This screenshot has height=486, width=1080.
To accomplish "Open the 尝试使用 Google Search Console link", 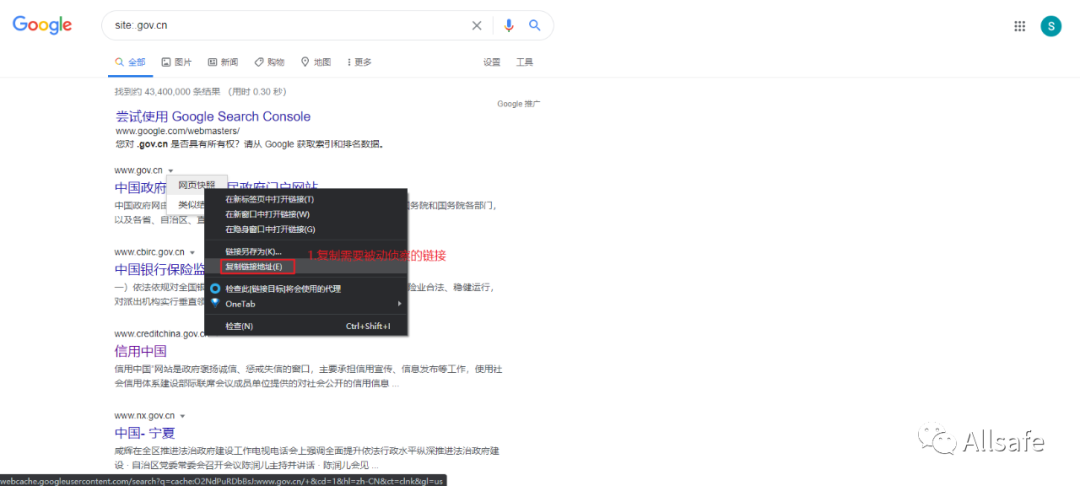I will pyautogui.click(x=213, y=116).
